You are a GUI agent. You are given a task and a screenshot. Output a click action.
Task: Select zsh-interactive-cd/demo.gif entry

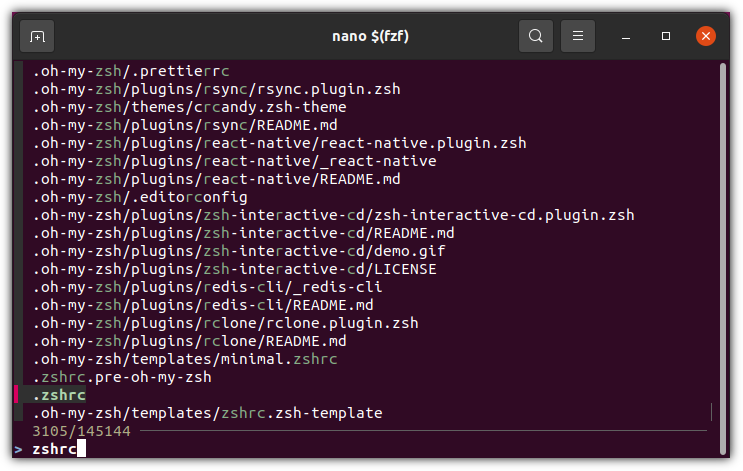click(239, 251)
